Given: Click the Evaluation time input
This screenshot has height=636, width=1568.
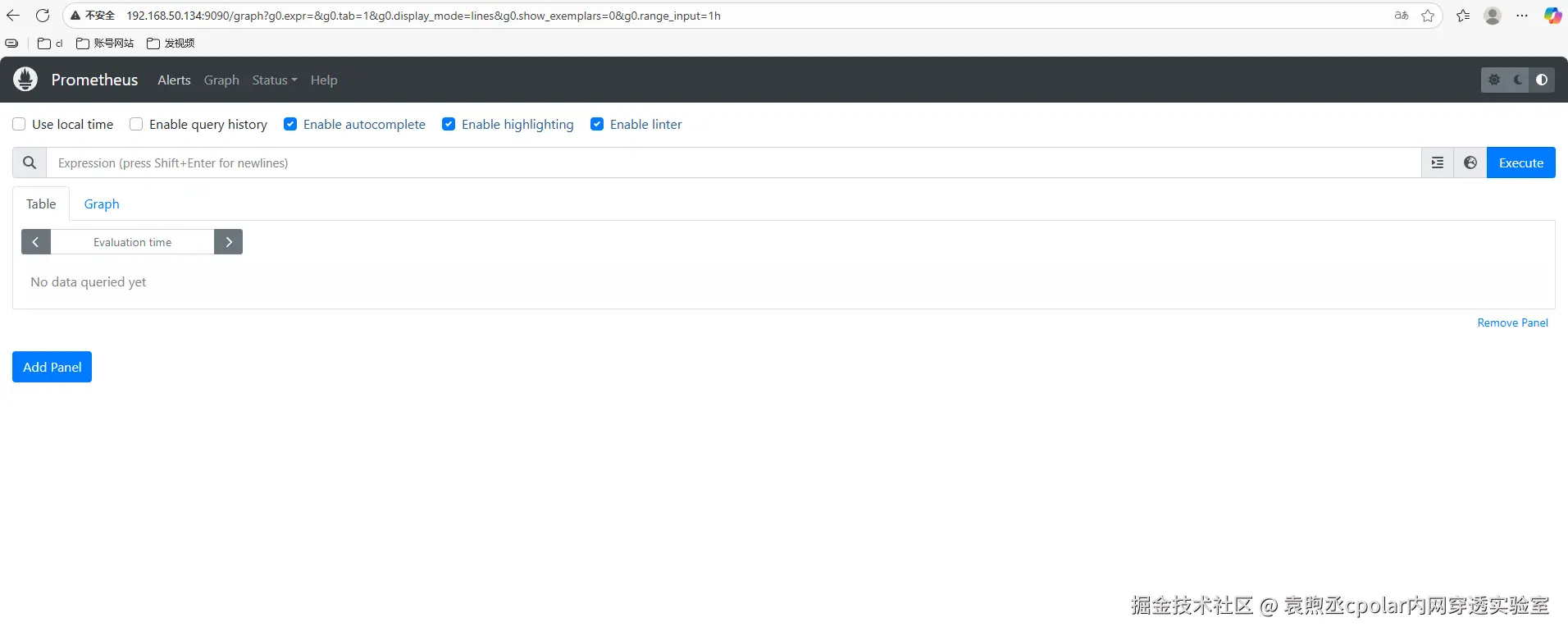Looking at the screenshot, I should coord(132,242).
